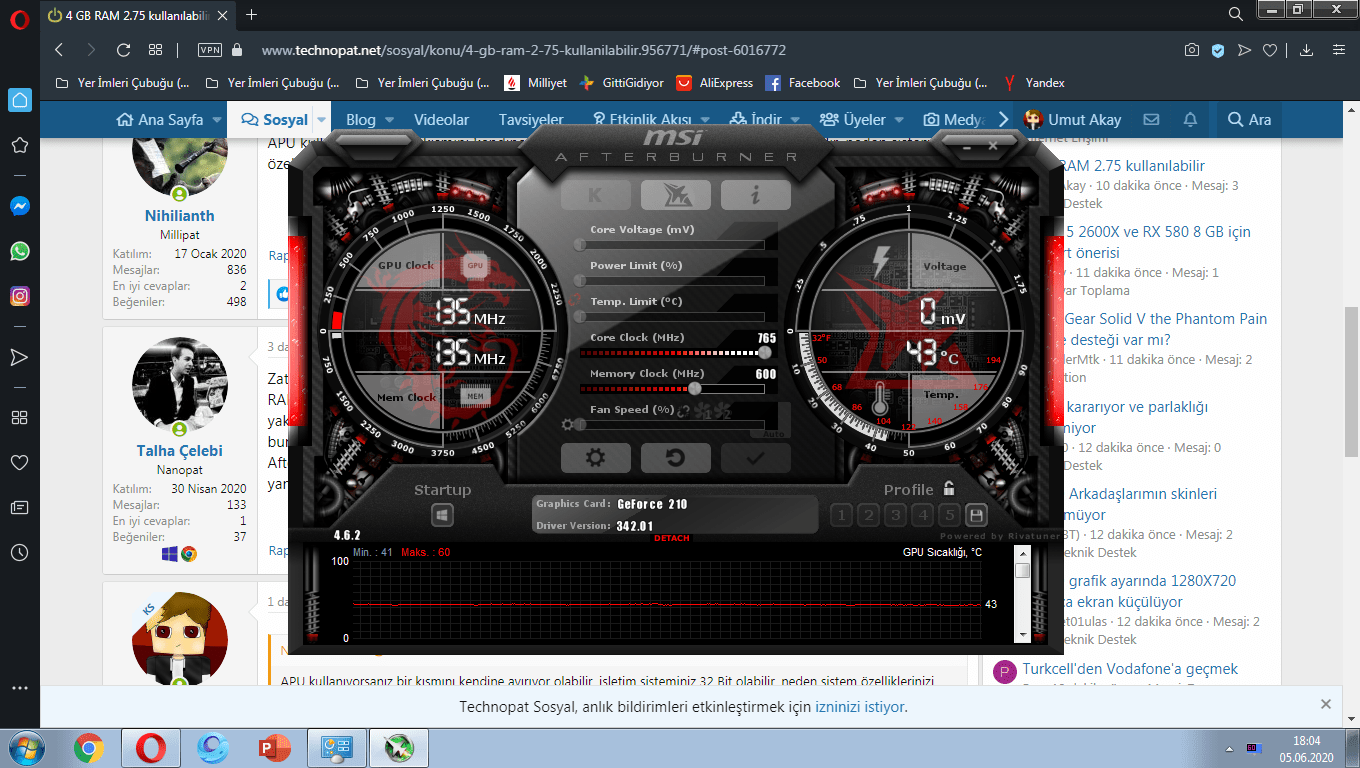Click the Core Clock slider handle
Image resolution: width=1360 pixels, height=768 pixels.
point(765,352)
